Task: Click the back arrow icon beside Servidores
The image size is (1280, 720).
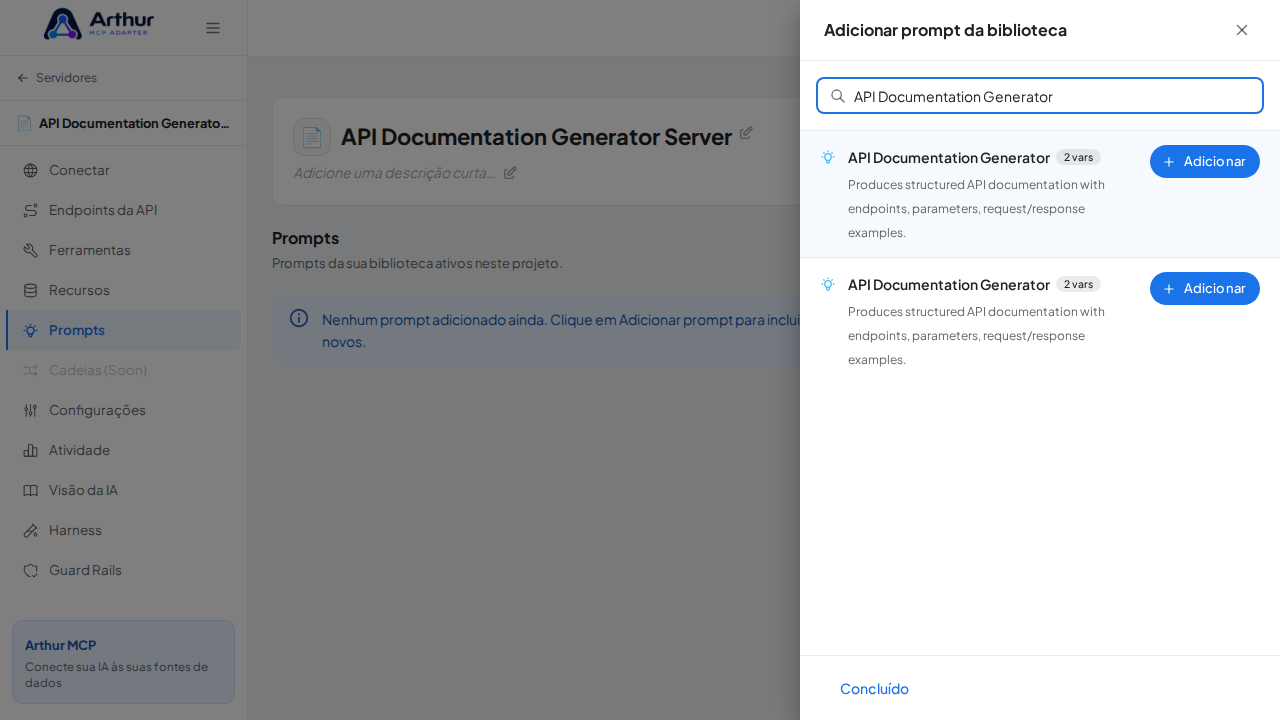Action: coord(23,77)
